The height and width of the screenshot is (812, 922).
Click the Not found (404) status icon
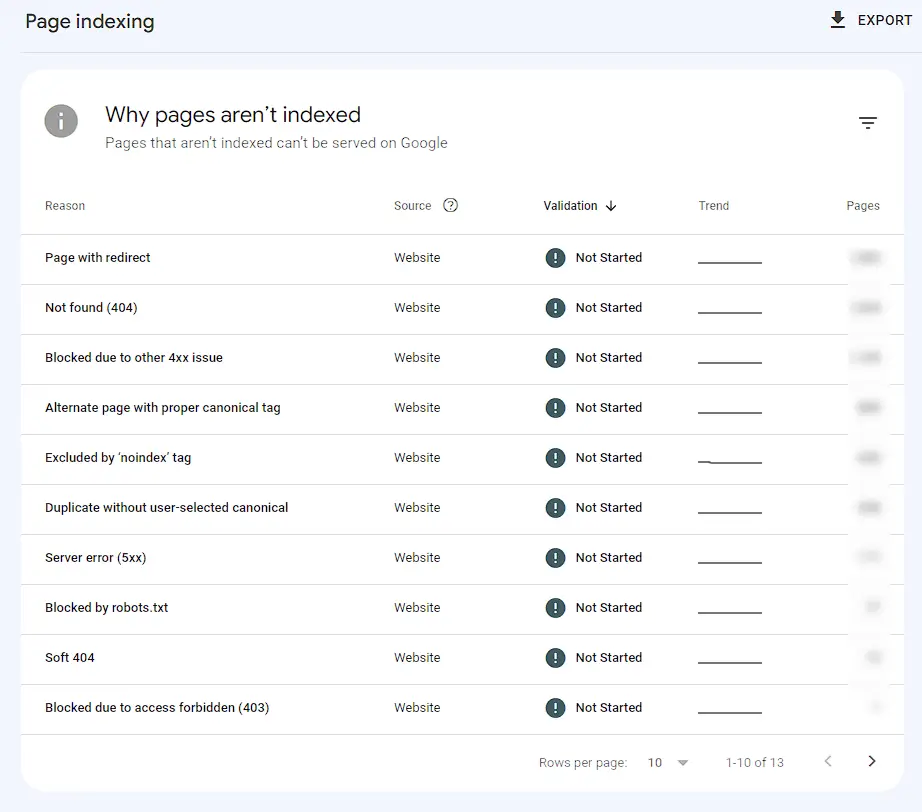tap(555, 308)
